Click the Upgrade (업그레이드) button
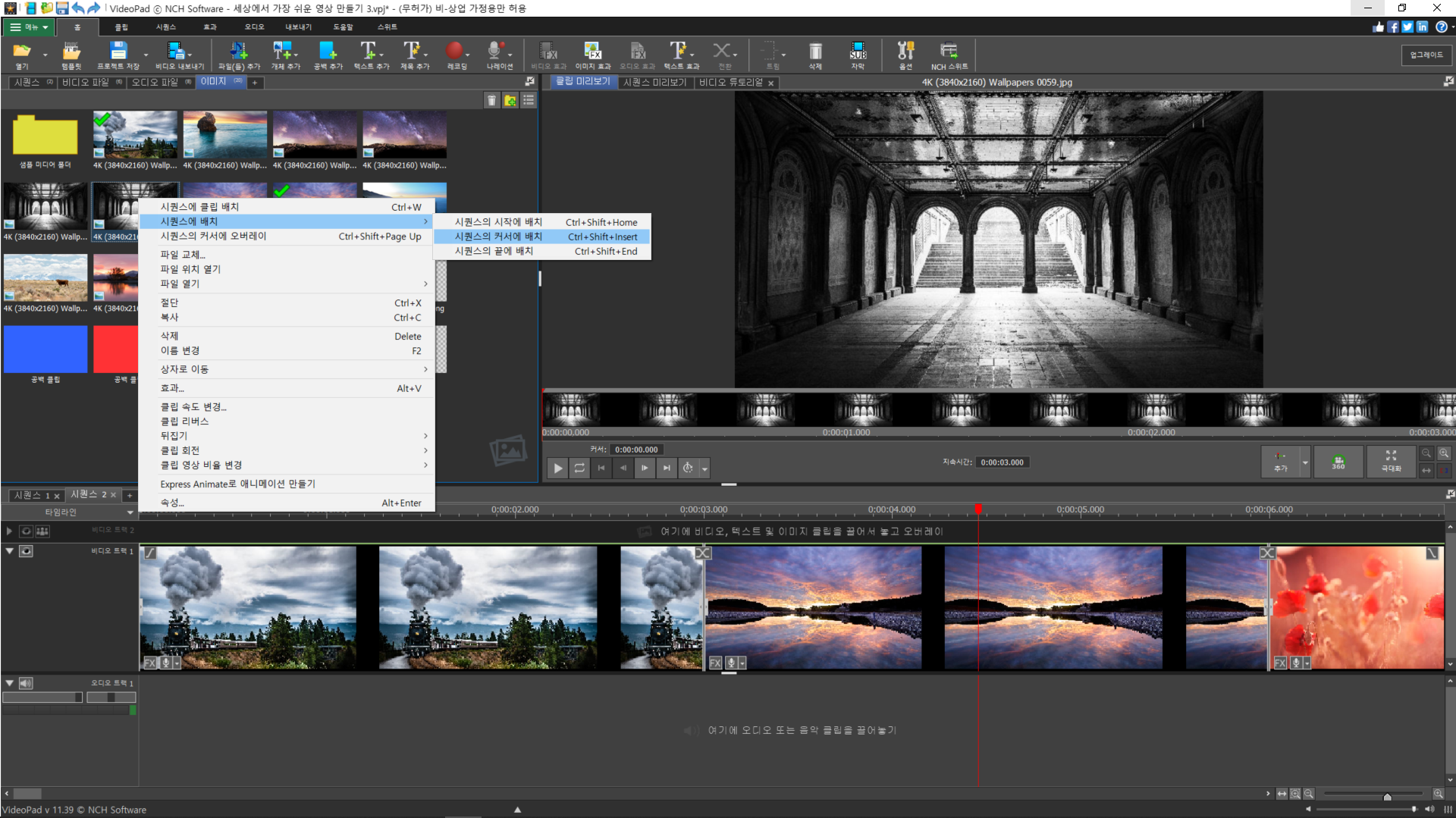 coord(1426,55)
